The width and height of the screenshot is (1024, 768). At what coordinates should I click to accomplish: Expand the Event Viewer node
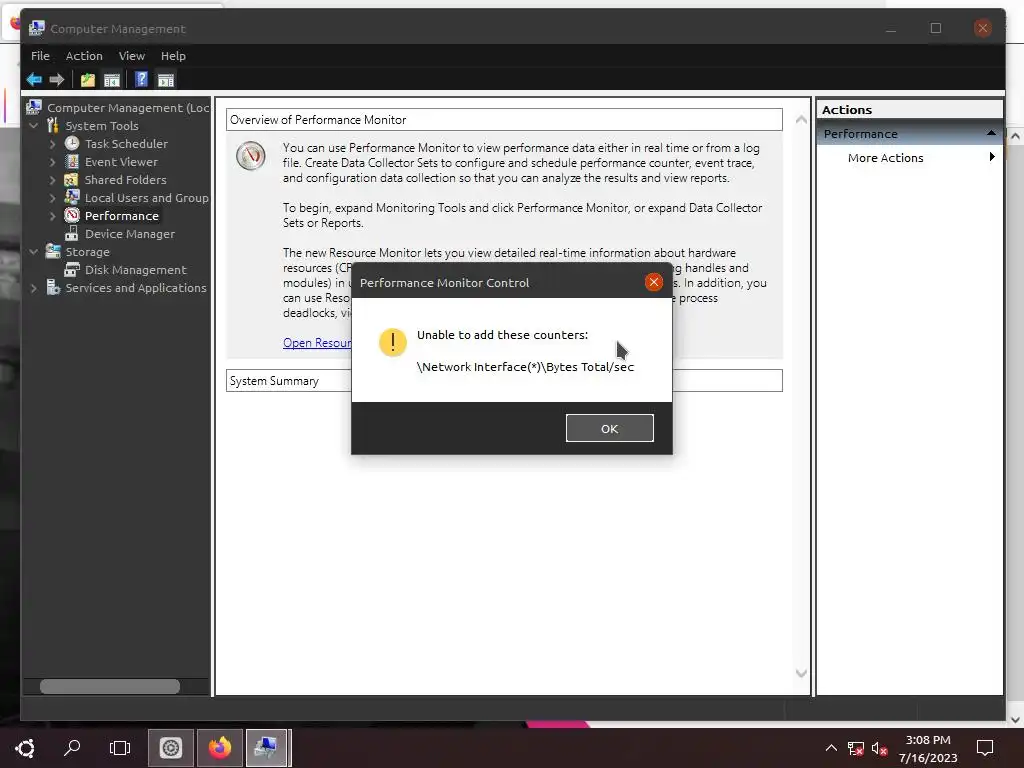[x=53, y=161]
